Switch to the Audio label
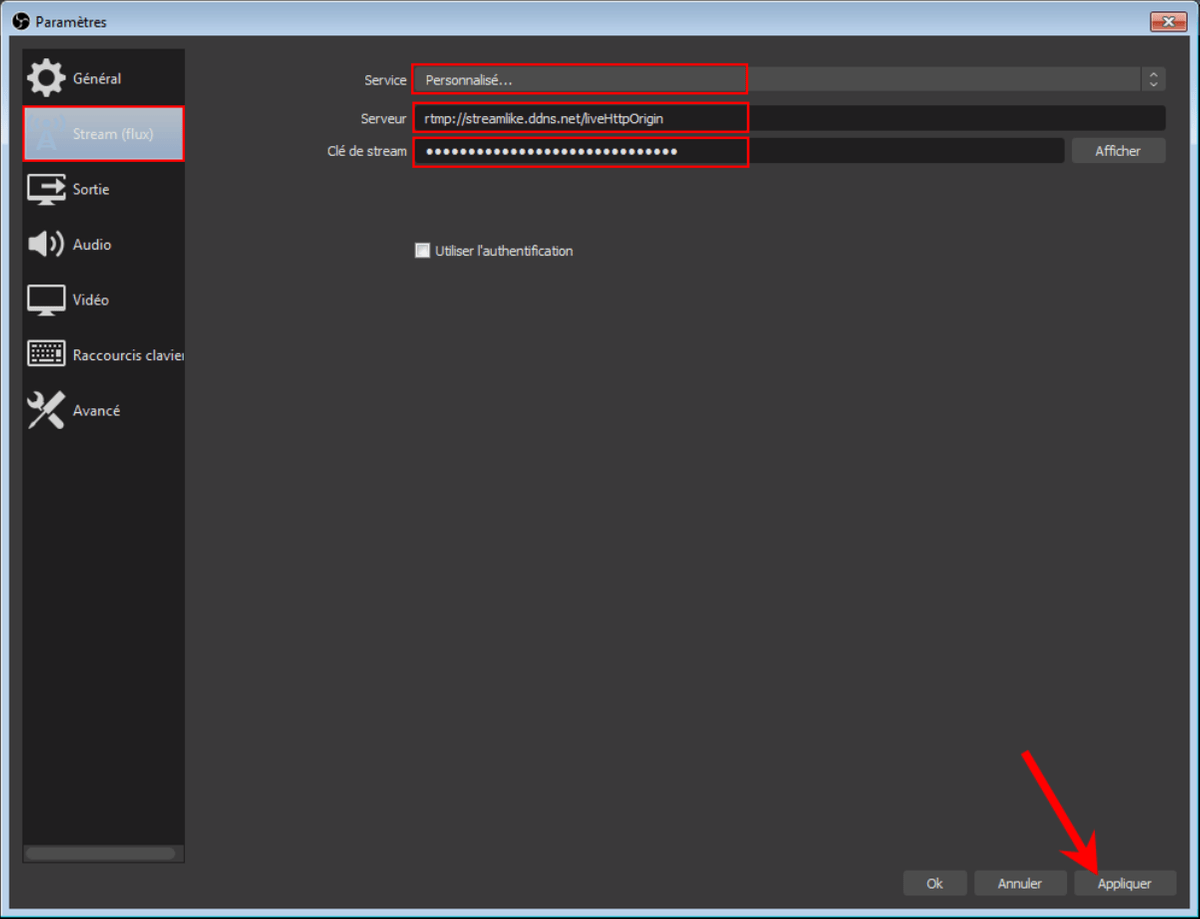This screenshot has height=919, width=1200. (92, 245)
